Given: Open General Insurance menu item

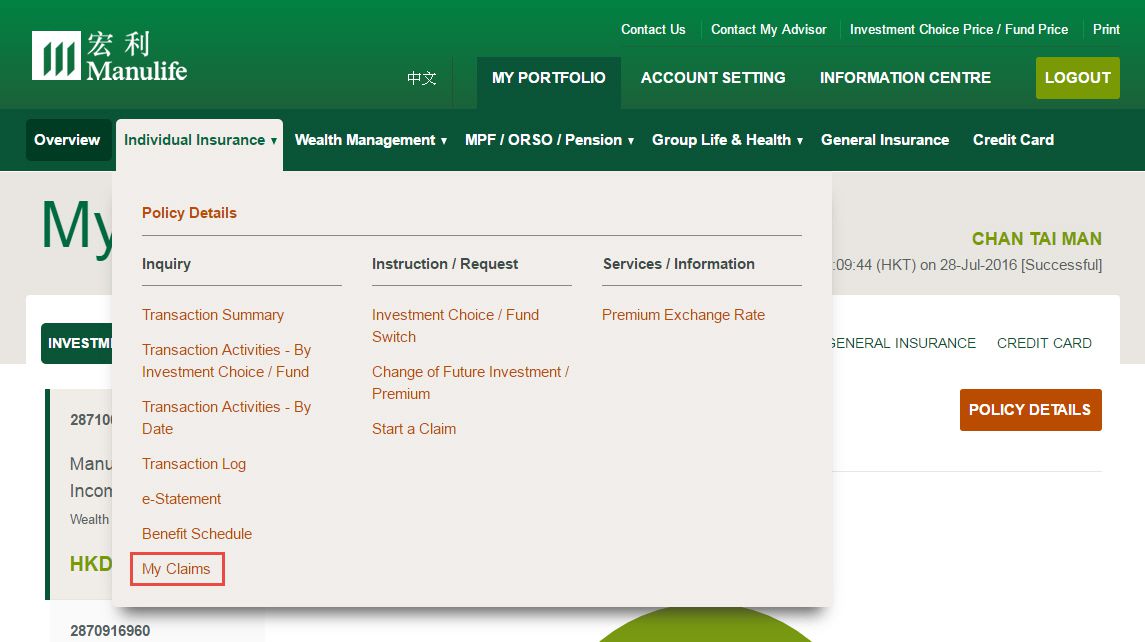Looking at the screenshot, I should (884, 140).
